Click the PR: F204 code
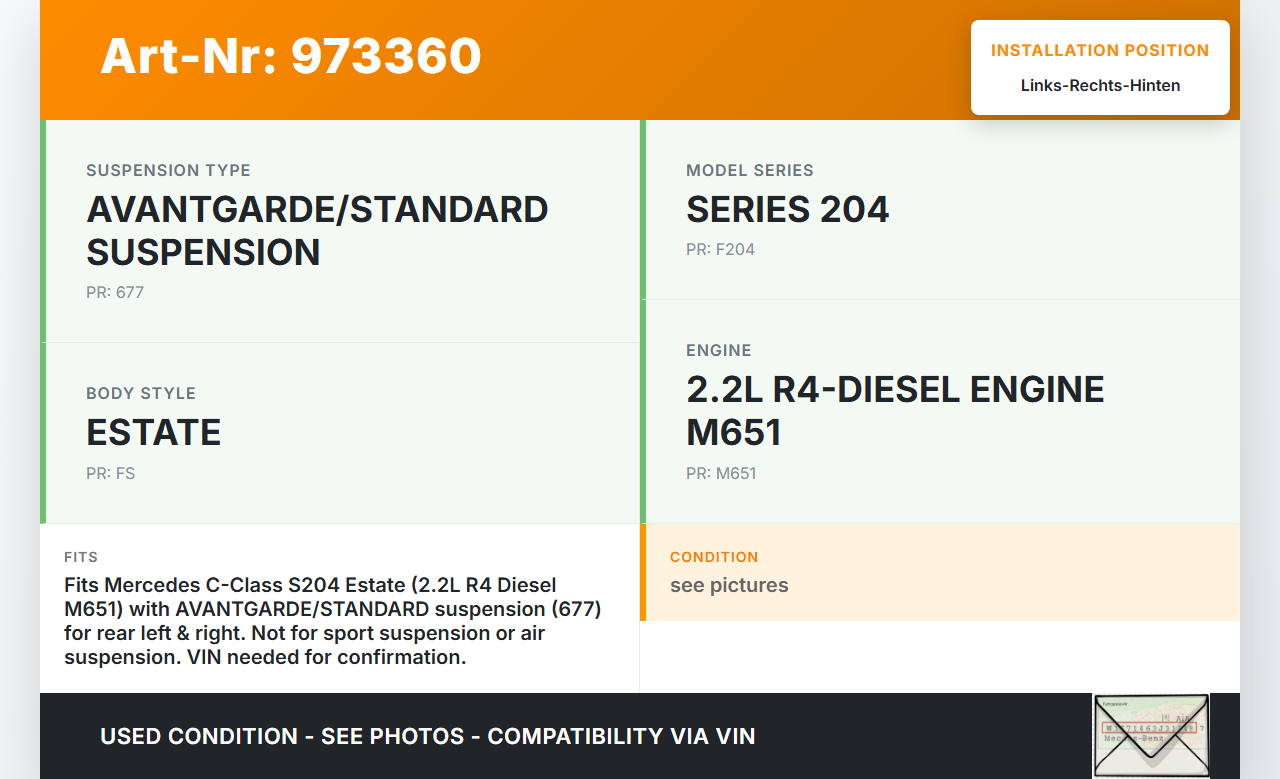Screen dimensions: 1280x779 720,250
